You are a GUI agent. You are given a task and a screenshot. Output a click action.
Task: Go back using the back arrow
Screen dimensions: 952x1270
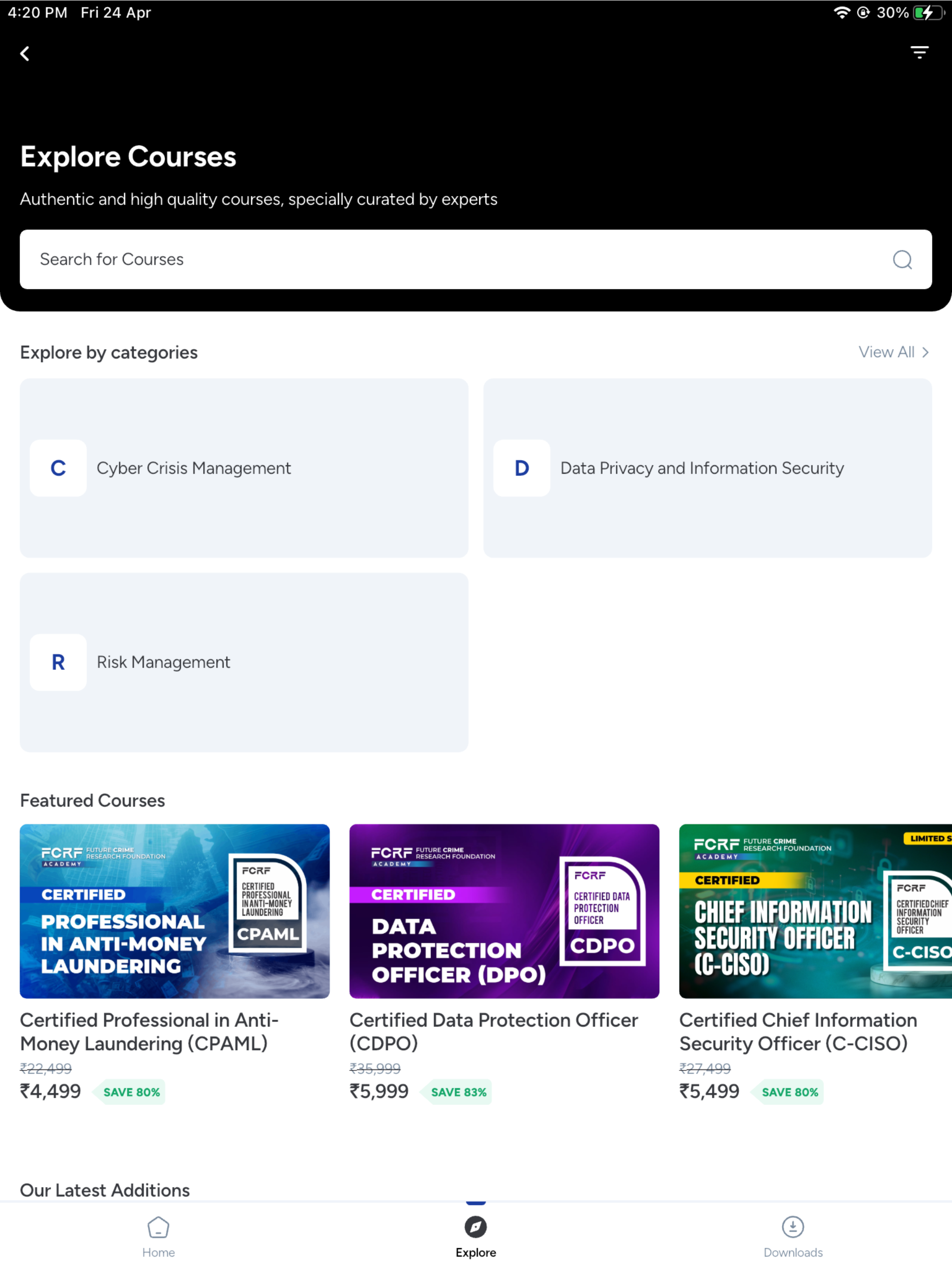[x=25, y=53]
